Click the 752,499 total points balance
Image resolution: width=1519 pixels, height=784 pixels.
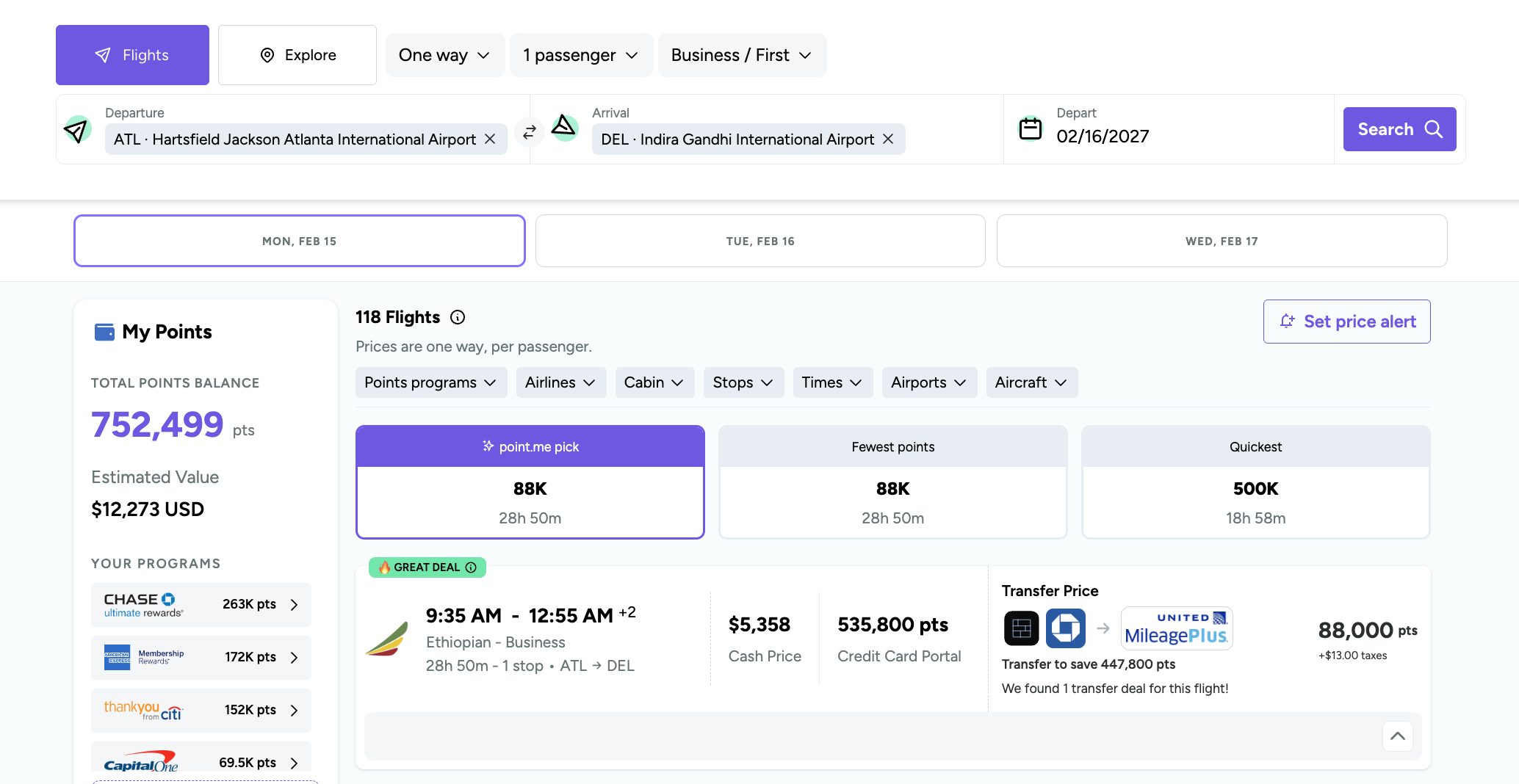(157, 424)
